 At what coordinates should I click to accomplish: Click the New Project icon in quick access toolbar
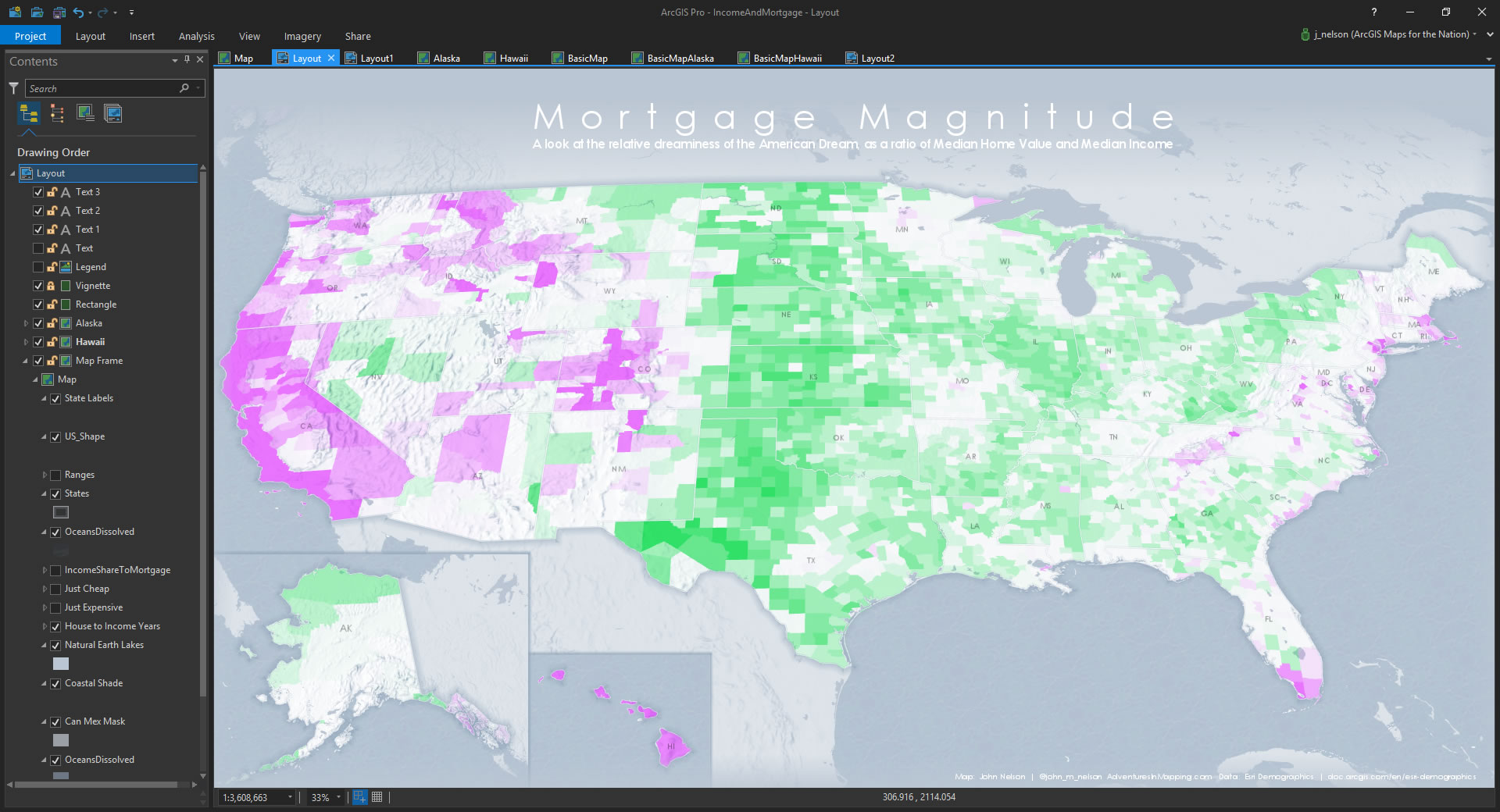15,12
